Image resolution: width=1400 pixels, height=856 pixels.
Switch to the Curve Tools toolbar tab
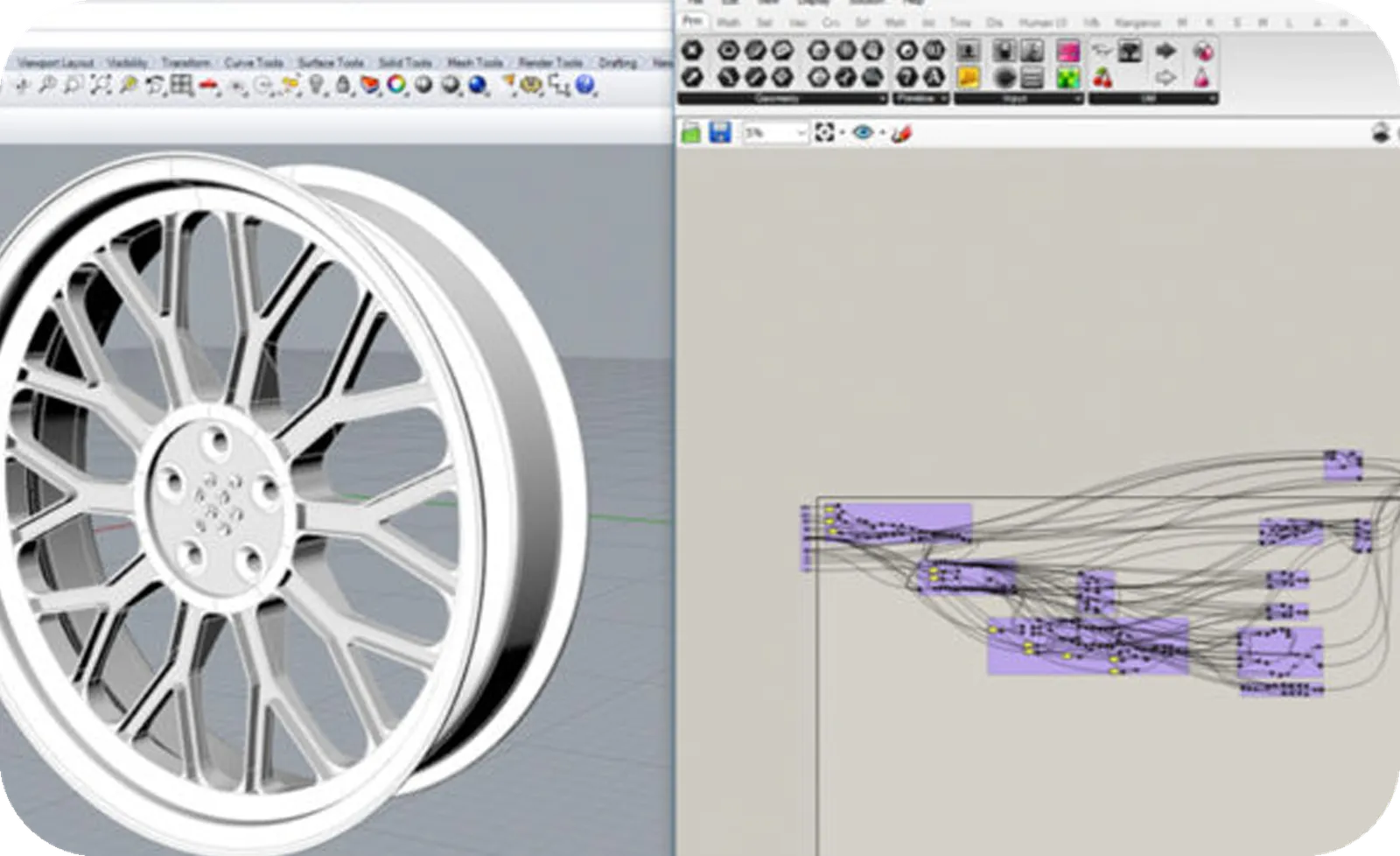pos(254,63)
